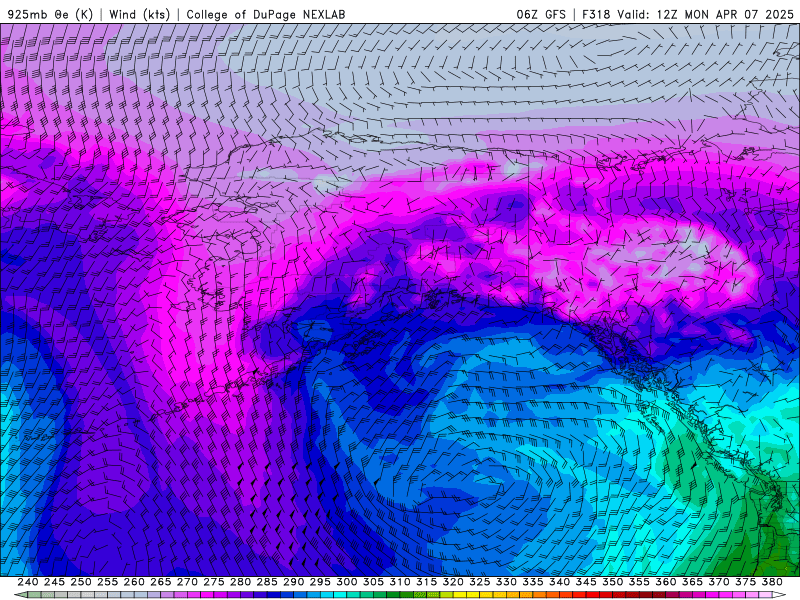
Task: Click the "F318" forecast hour text
Action: point(596,14)
